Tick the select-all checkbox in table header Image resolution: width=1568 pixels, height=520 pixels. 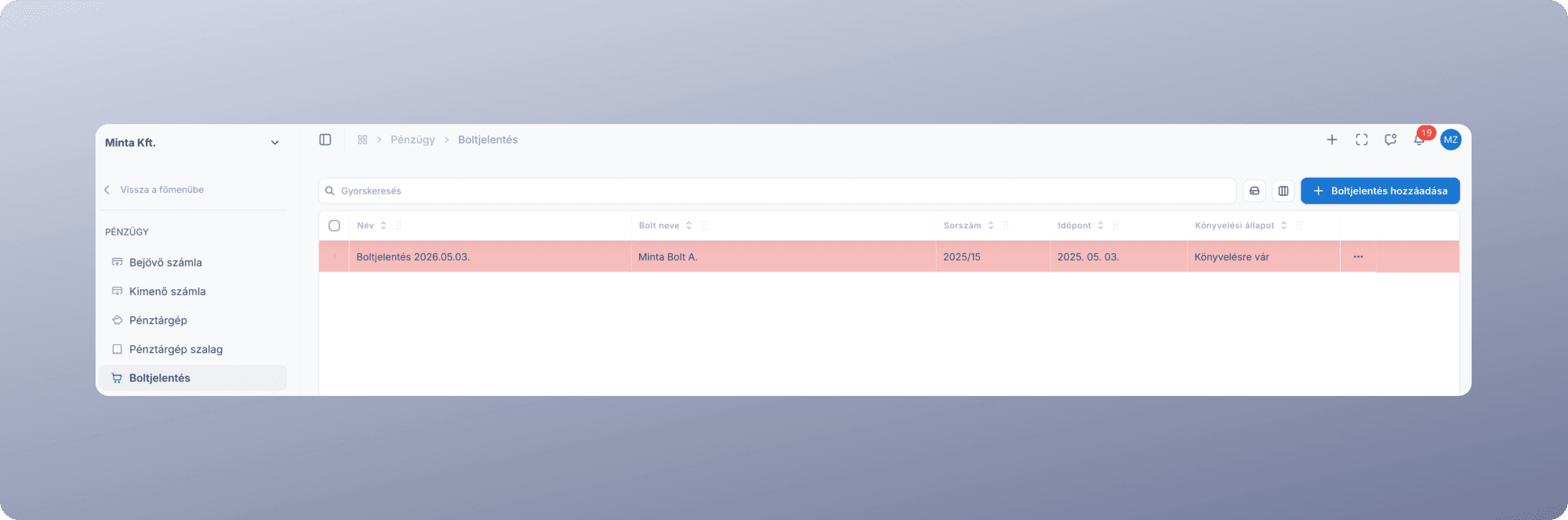coord(335,225)
